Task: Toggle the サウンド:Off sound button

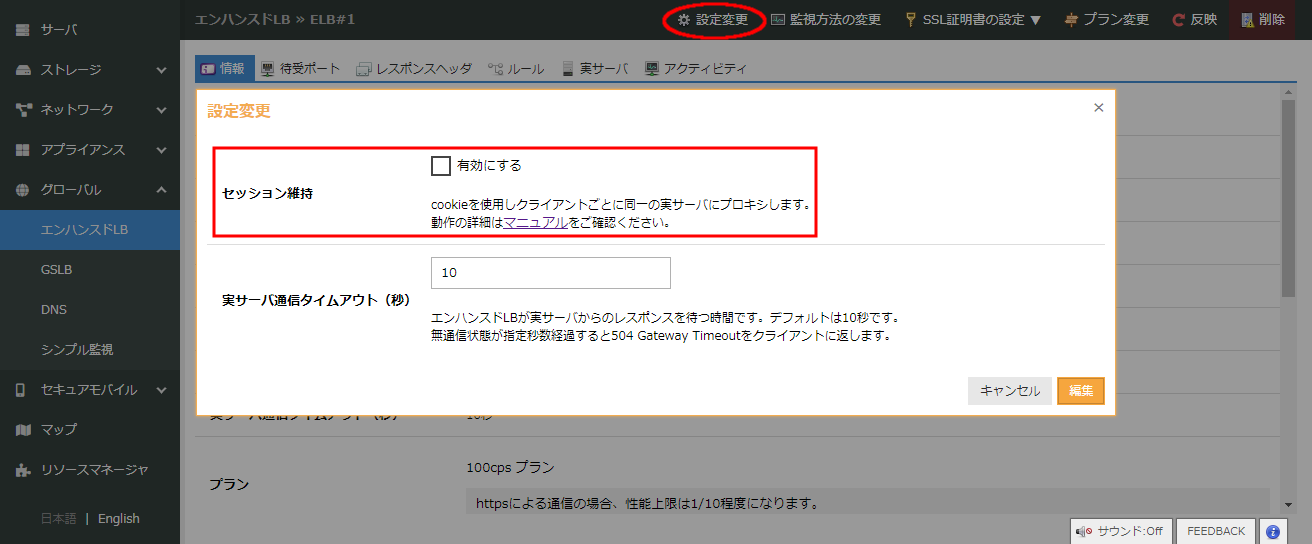Action: point(1120,531)
